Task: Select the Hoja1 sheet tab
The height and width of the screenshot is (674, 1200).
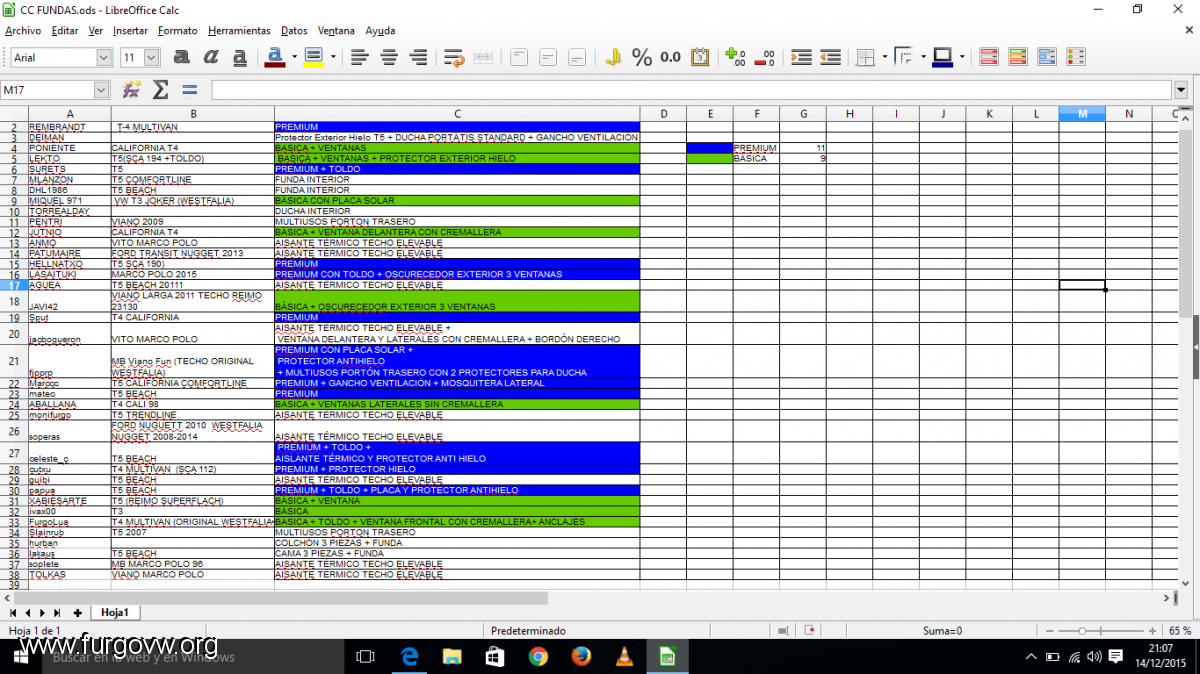Action: pyautogui.click(x=116, y=612)
